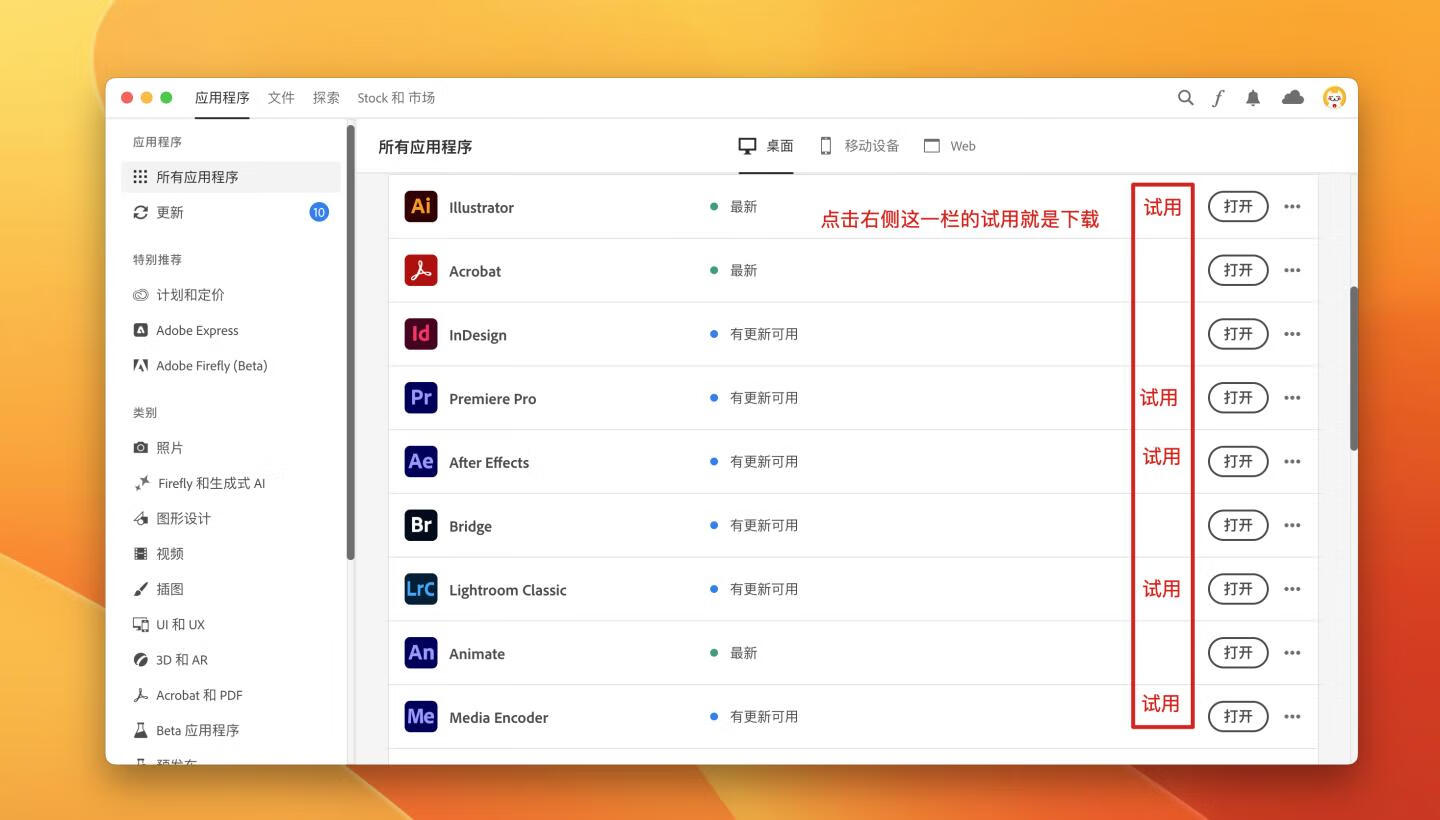
Task: Click 试用 next to Premiere Pro
Action: (1158, 397)
